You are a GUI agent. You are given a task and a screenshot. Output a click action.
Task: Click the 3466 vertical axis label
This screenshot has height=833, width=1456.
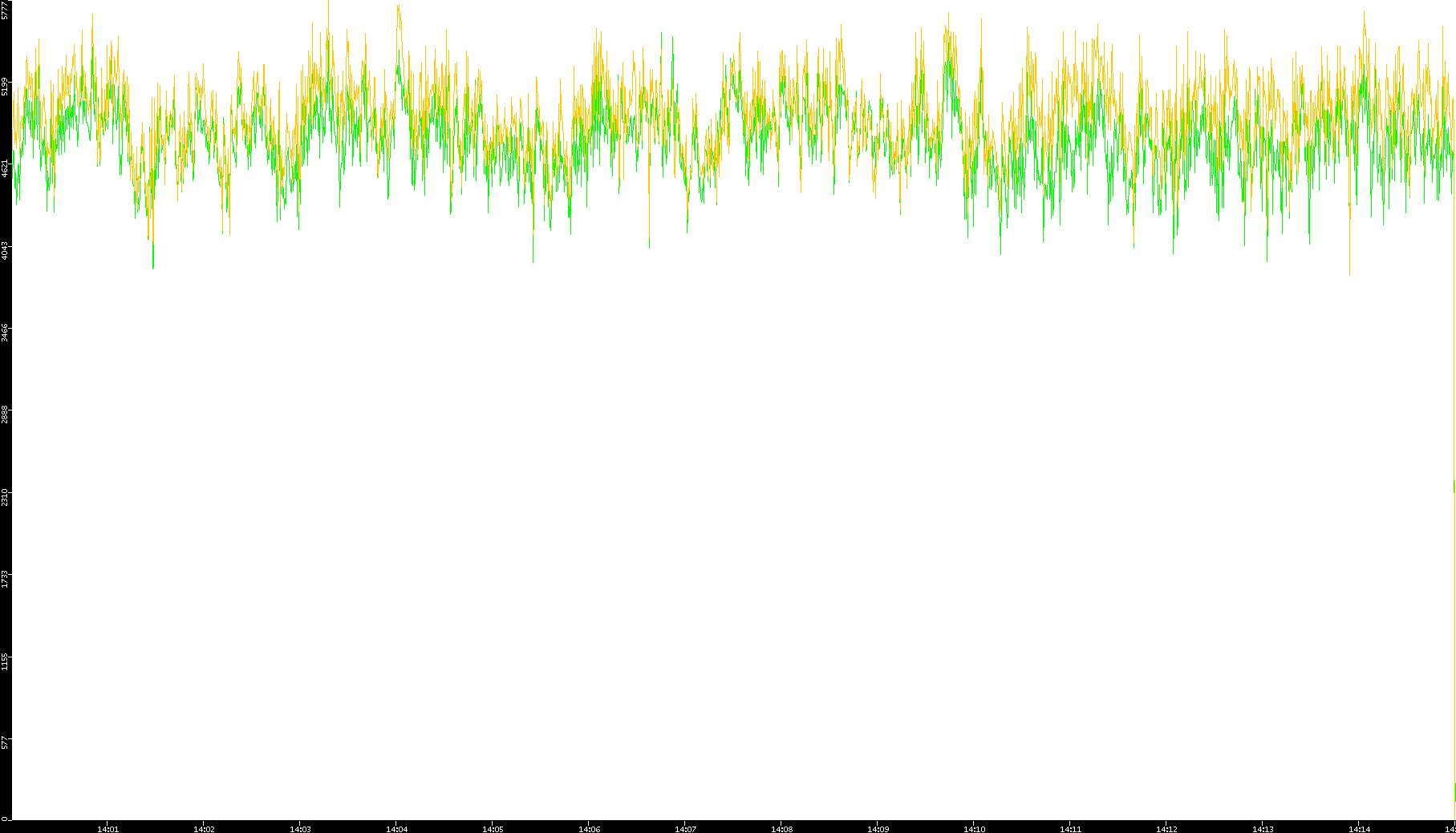tap(6, 333)
